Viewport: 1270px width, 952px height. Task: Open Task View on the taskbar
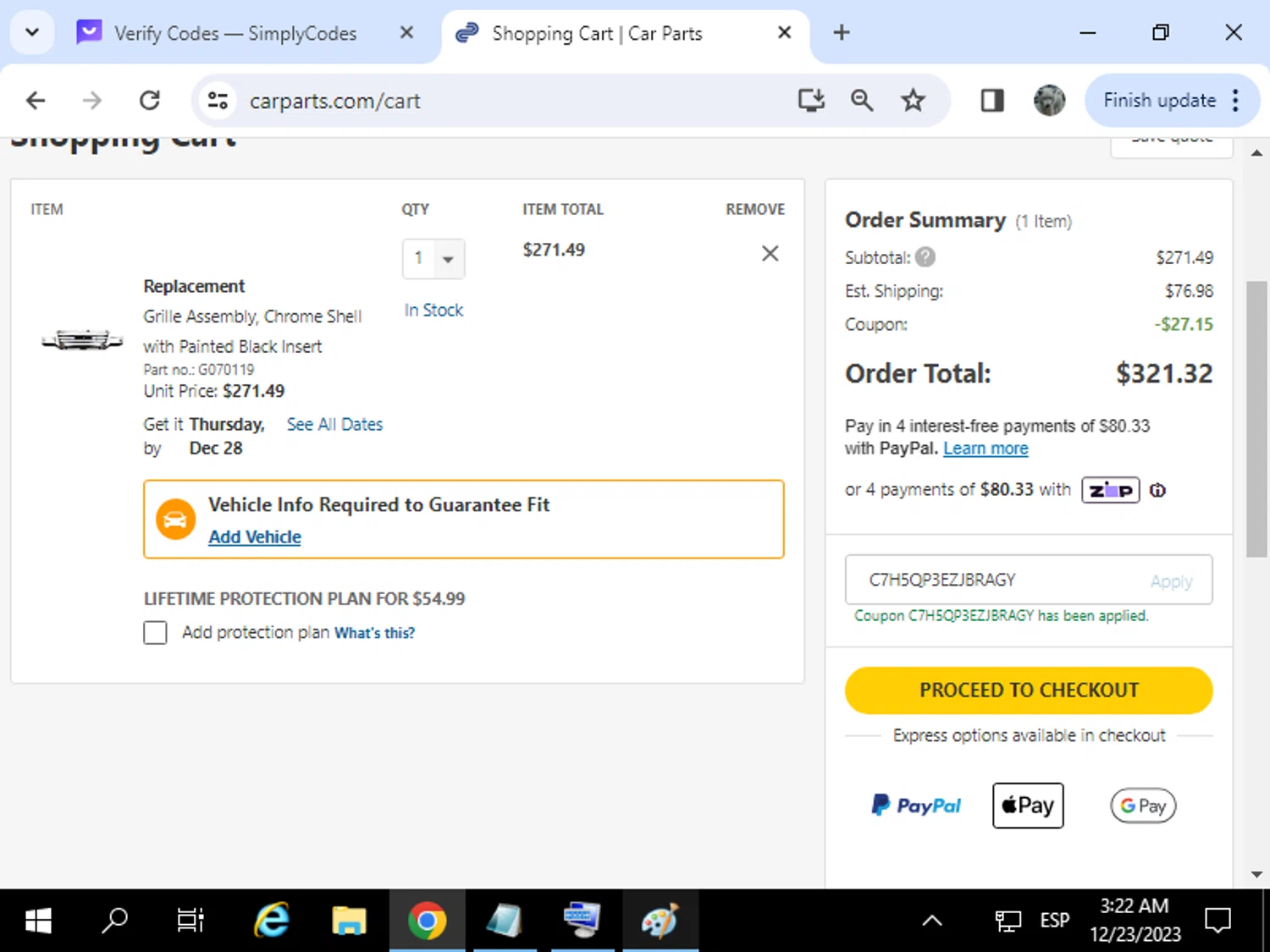(x=190, y=920)
